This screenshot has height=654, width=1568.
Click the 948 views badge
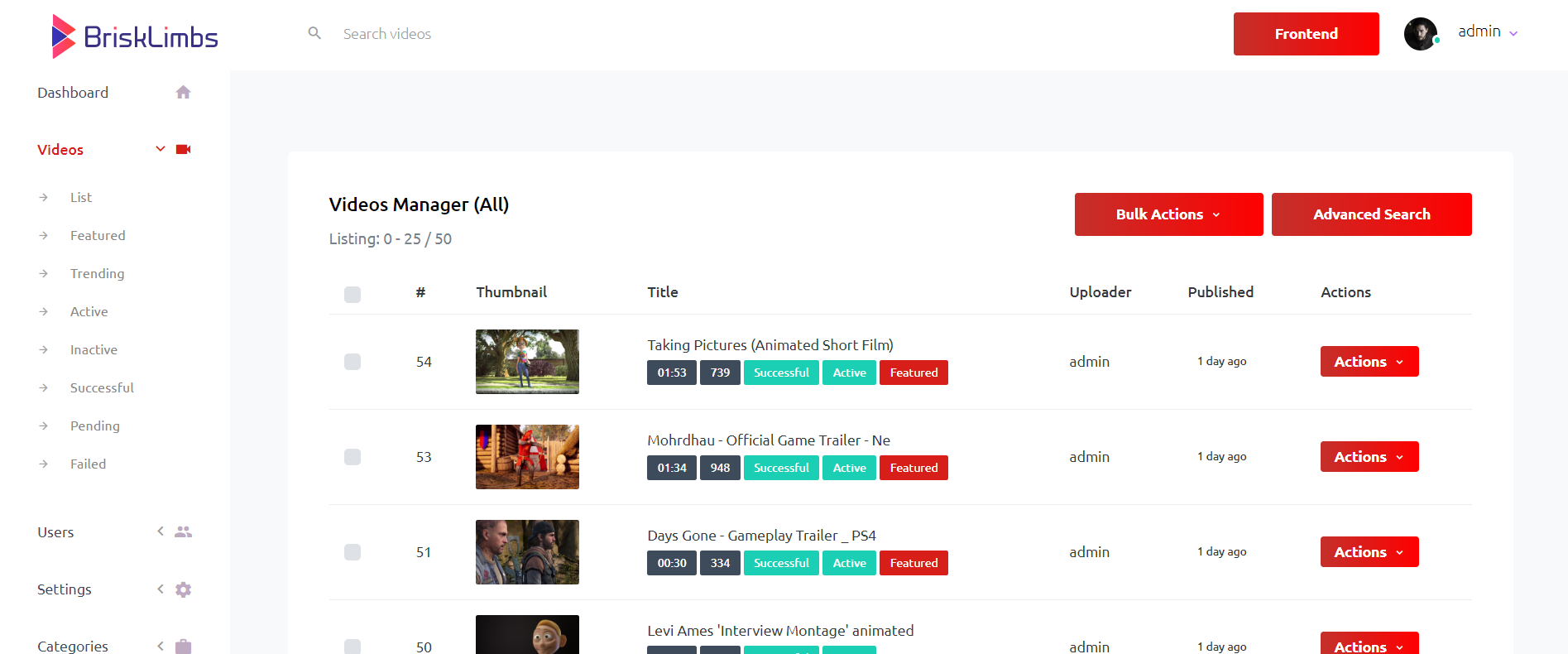pyautogui.click(x=720, y=468)
